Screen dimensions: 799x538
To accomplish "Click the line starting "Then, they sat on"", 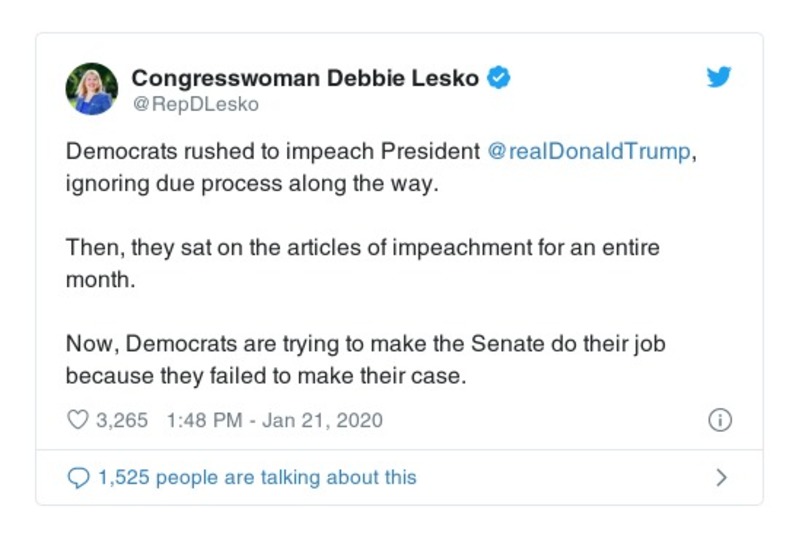I will pos(362,247).
